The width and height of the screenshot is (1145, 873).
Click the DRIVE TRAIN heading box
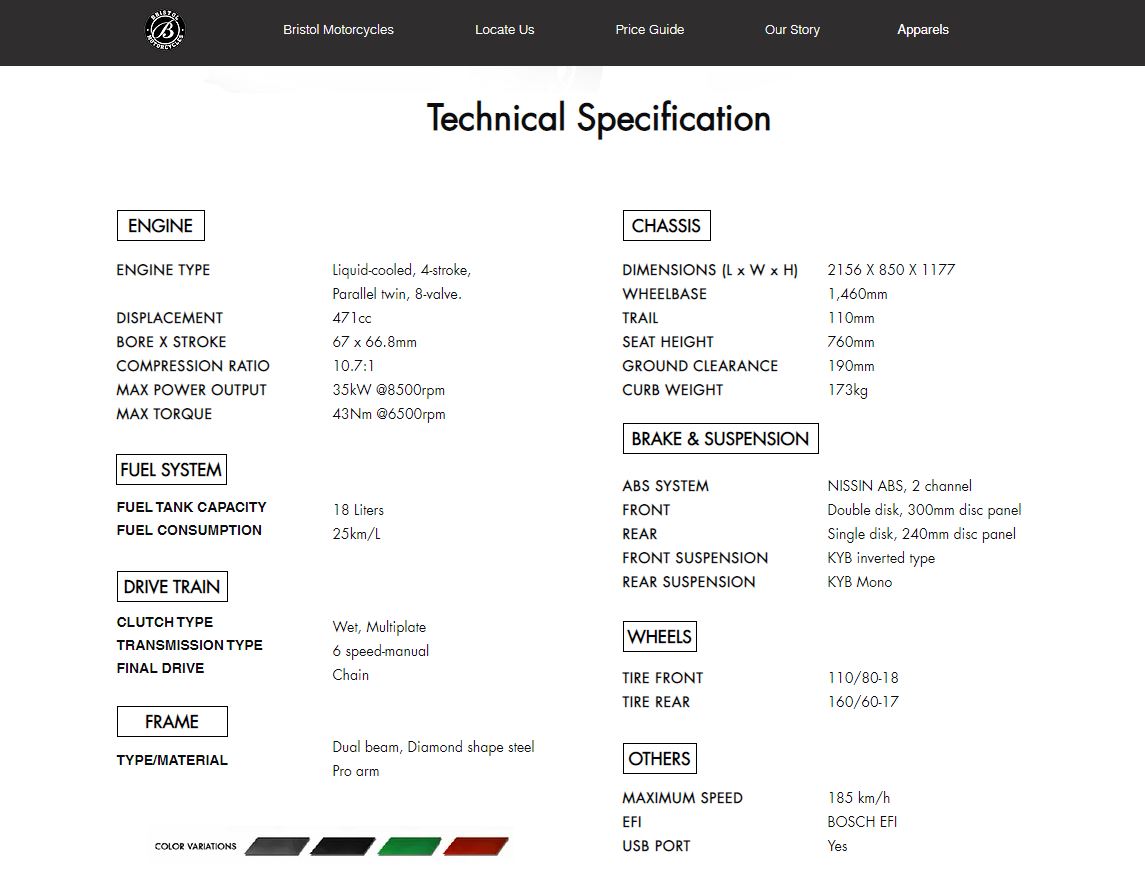[x=172, y=587]
